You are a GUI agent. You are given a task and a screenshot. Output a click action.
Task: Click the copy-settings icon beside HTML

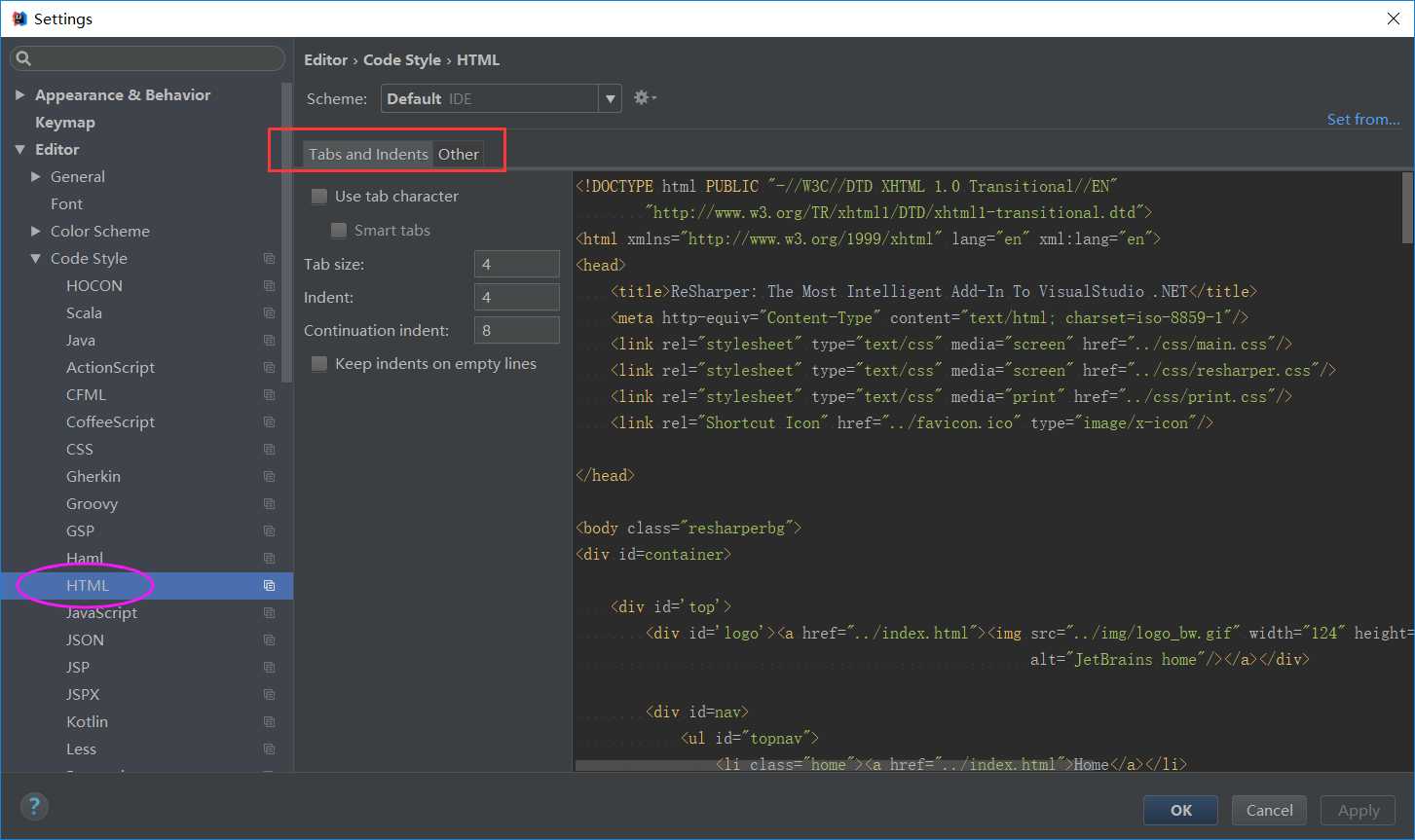pos(269,585)
